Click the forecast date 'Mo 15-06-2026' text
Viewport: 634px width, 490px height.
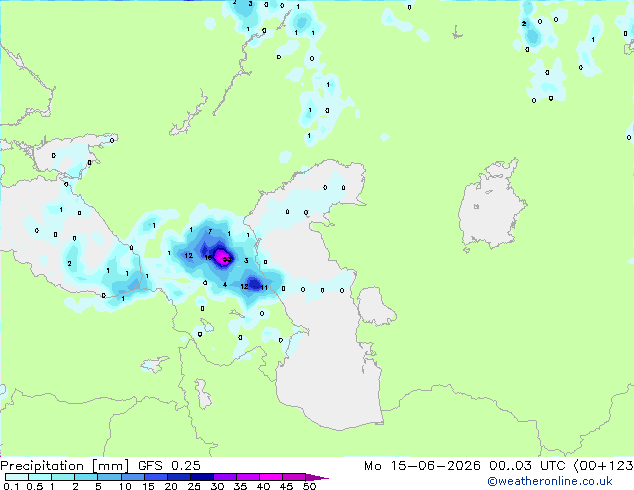(x=422, y=466)
